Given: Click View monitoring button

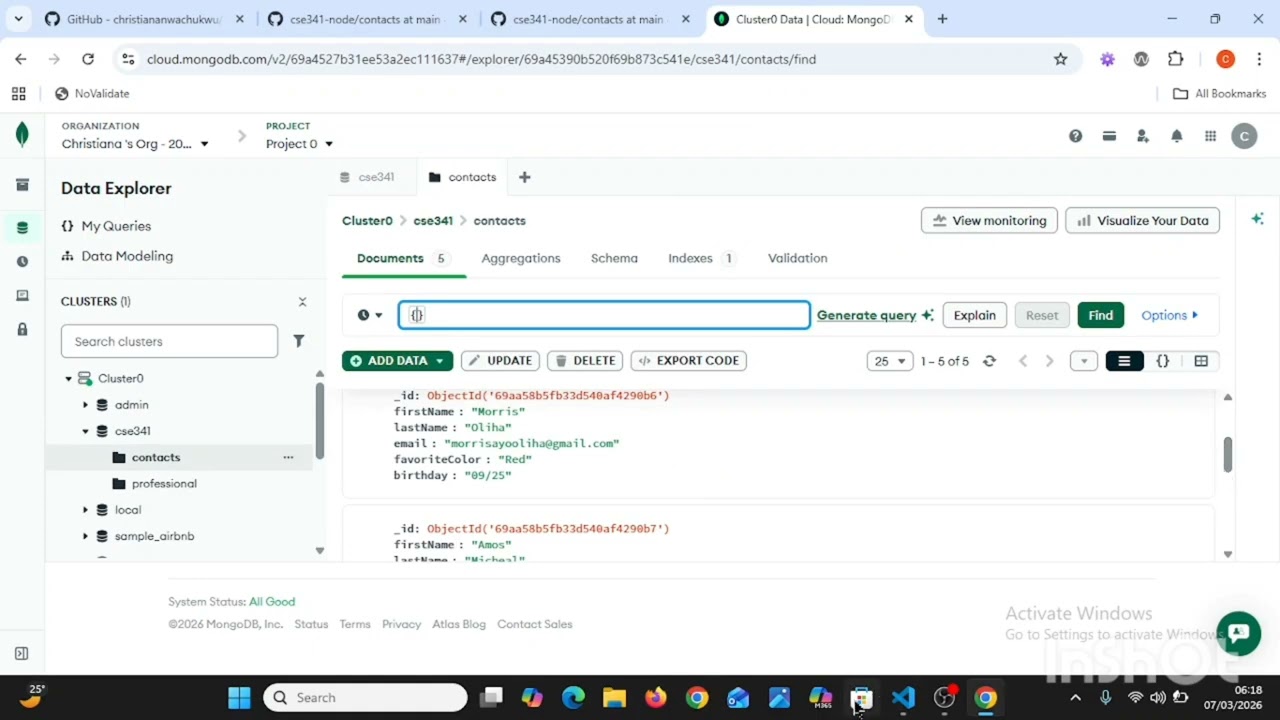Looking at the screenshot, I should click(989, 221).
